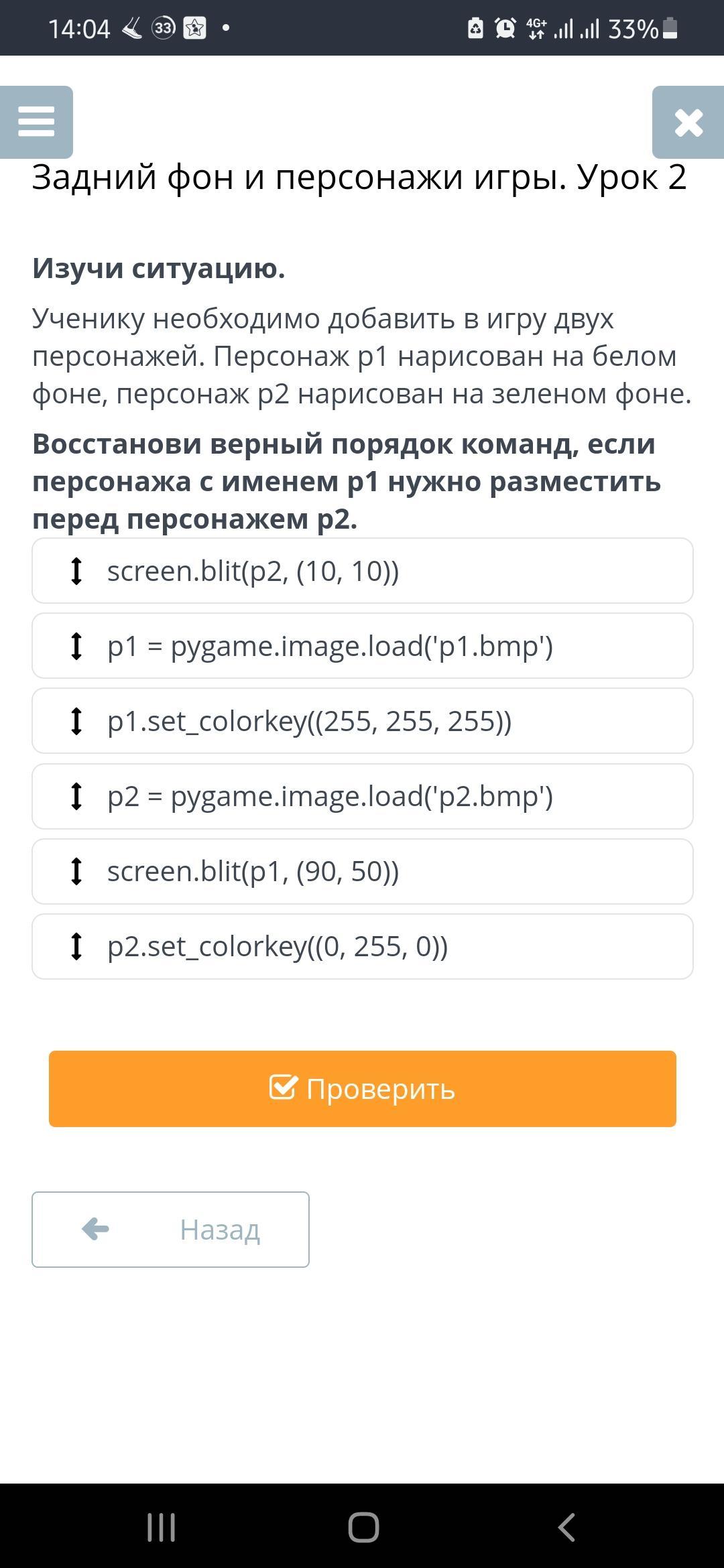Tap the alarm icon in status bar
This screenshot has width=724, height=1568.
(x=505, y=28)
